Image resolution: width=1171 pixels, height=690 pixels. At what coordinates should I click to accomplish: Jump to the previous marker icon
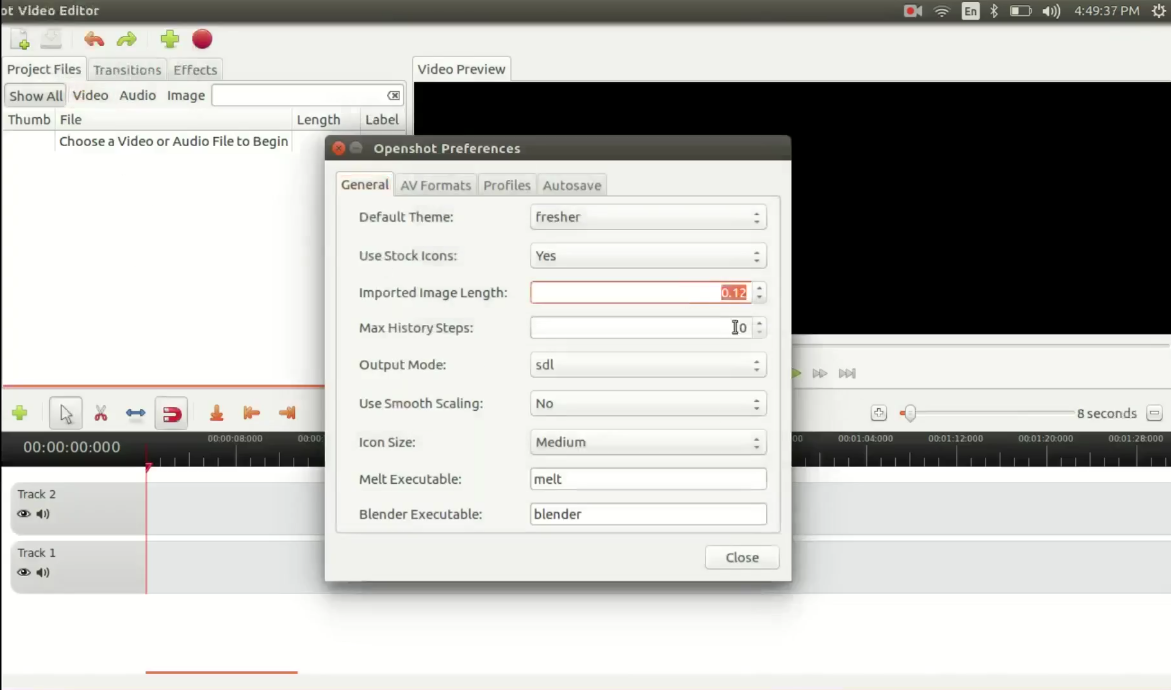[x=252, y=413]
